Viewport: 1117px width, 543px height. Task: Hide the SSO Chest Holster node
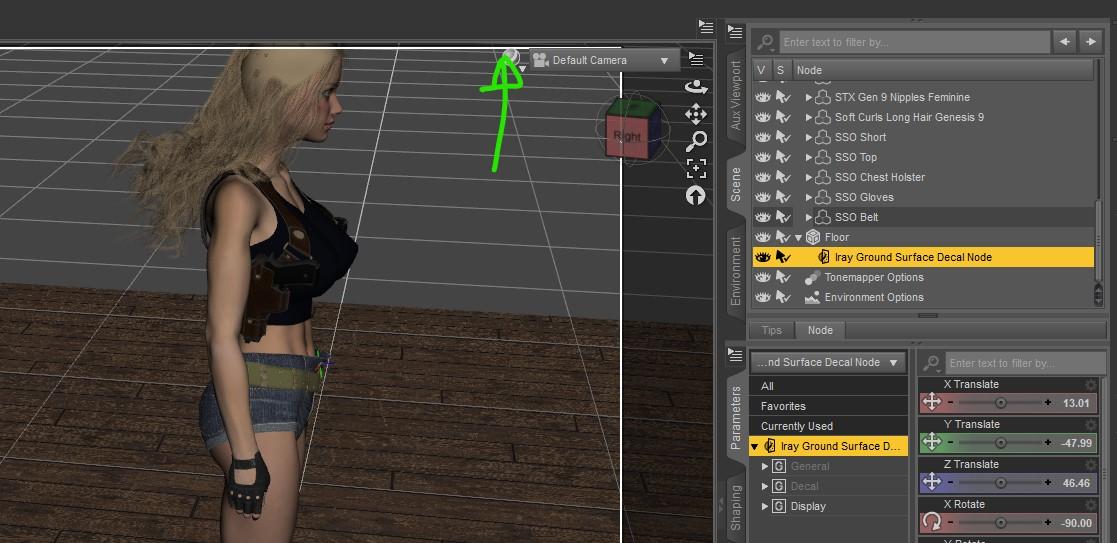[763, 177]
